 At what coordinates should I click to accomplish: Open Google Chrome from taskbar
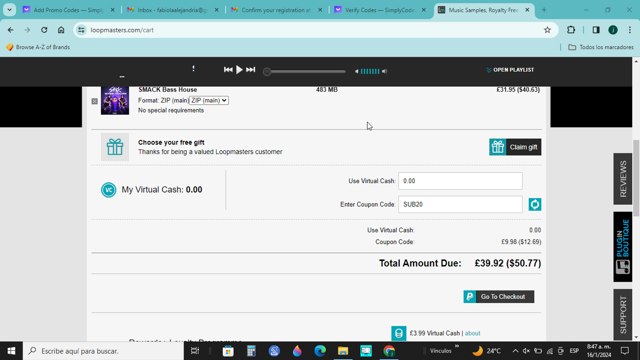click(x=389, y=351)
